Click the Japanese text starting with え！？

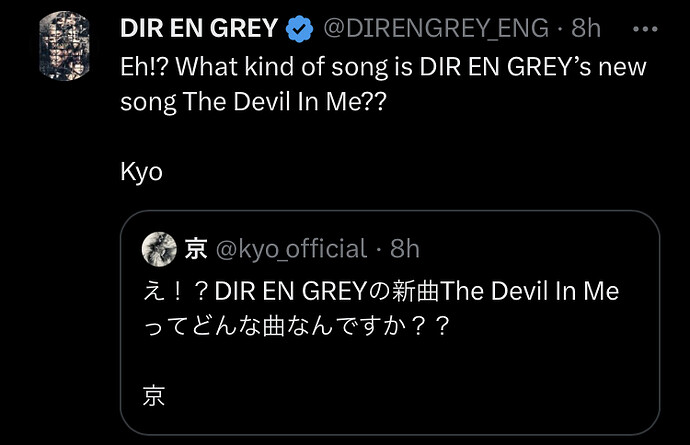[381, 291]
